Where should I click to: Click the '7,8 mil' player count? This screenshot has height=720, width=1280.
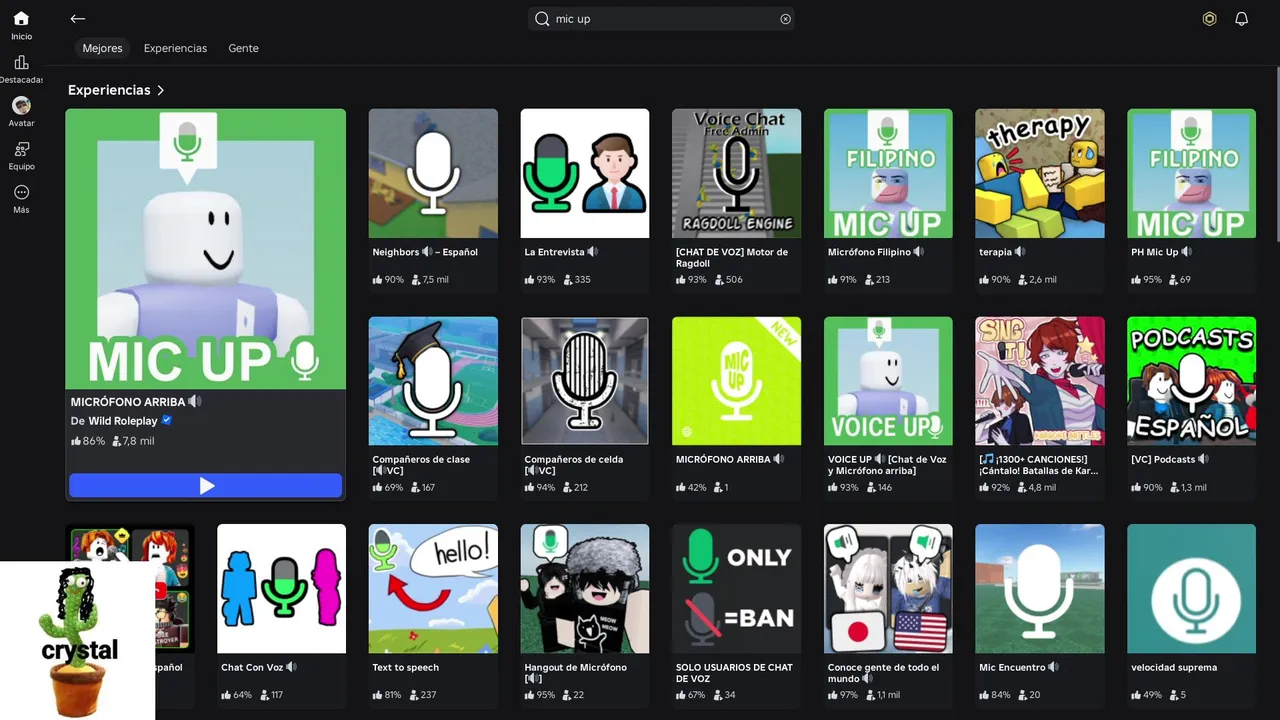138,441
